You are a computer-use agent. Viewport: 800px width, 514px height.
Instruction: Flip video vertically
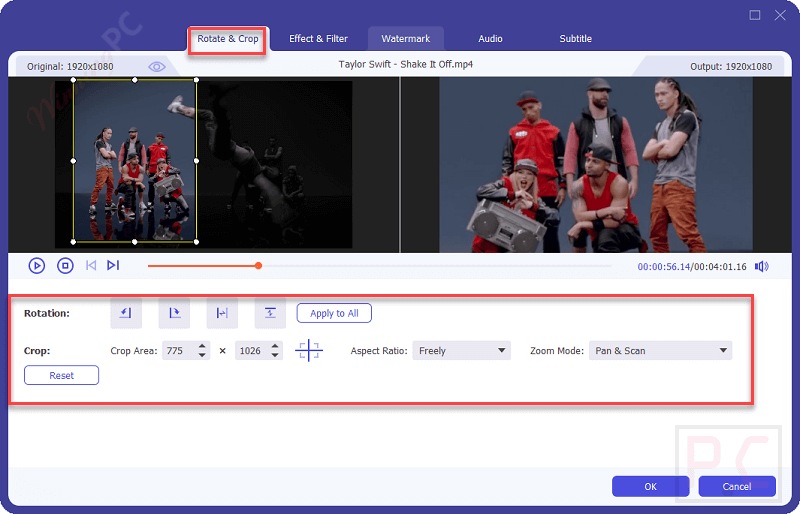[270, 313]
